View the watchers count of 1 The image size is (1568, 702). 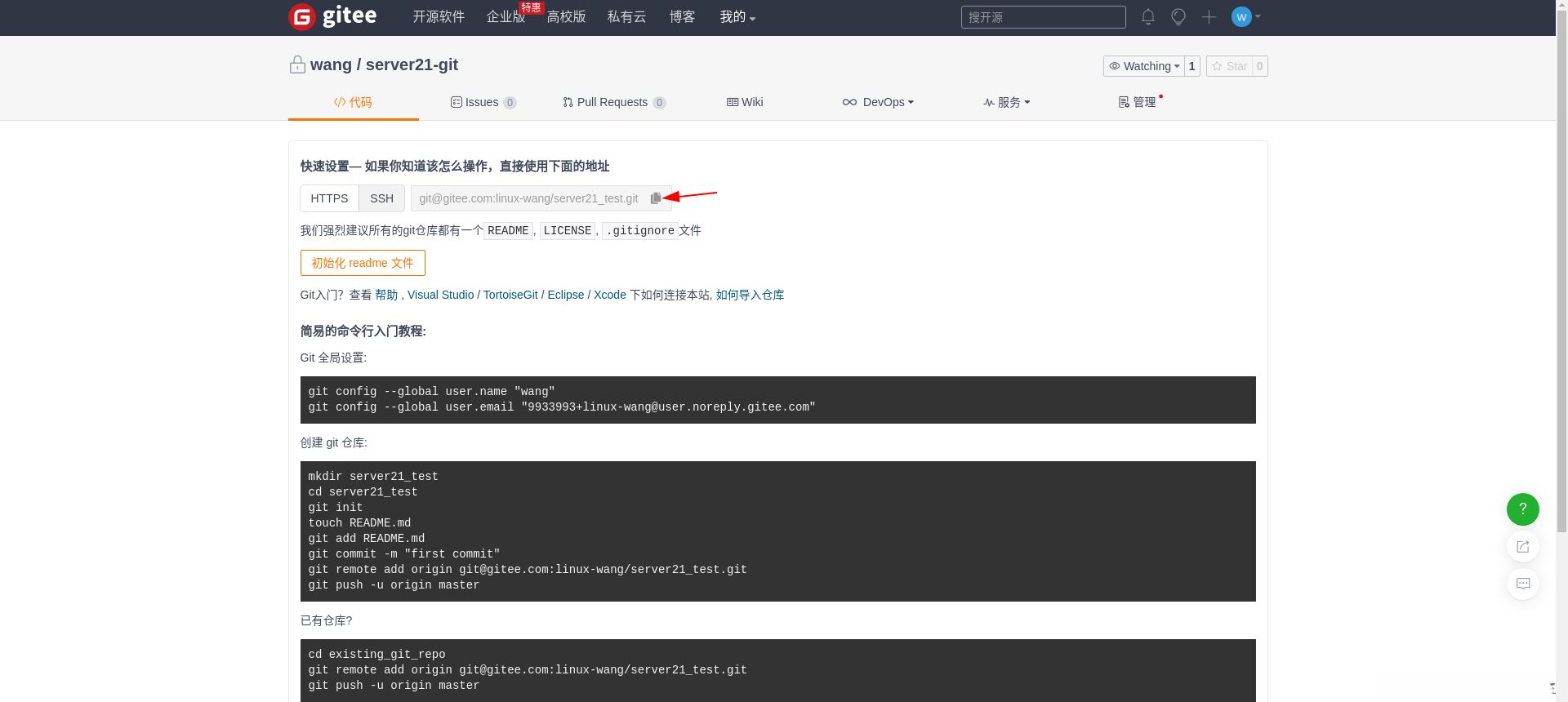[x=1192, y=66]
